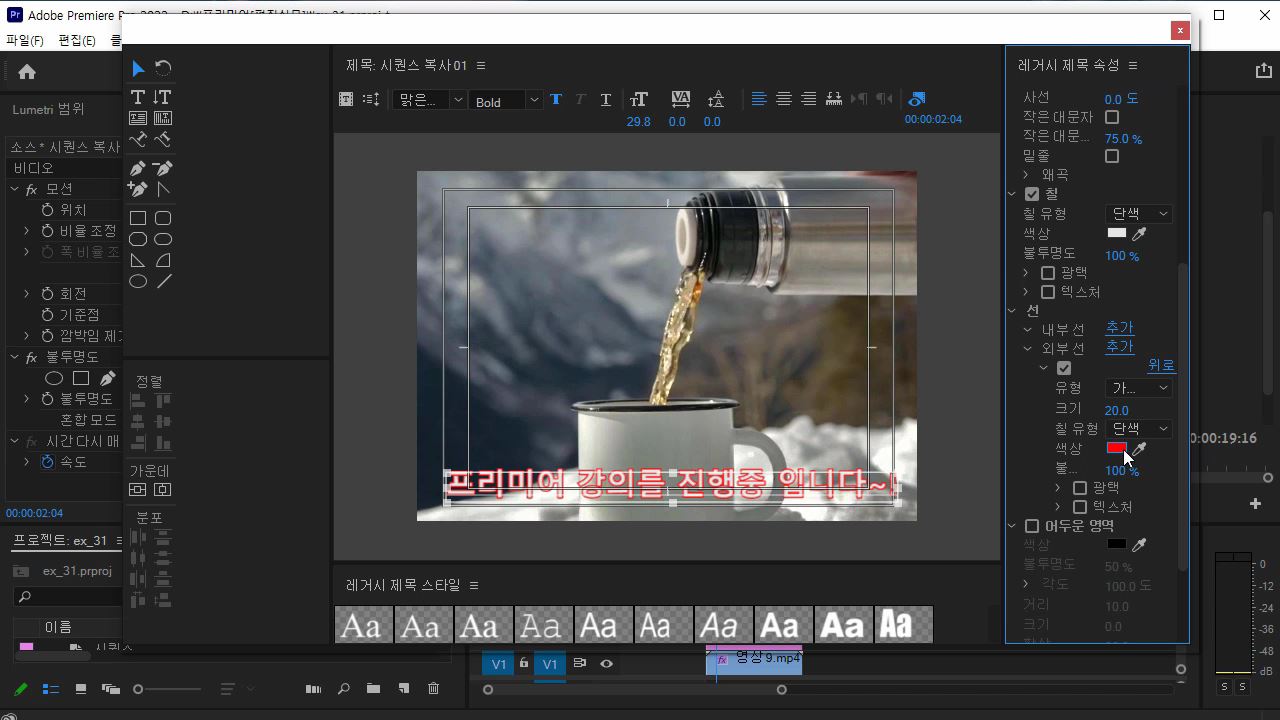Image resolution: width=1280 pixels, height=720 pixels.
Task: Open stroke 칠 유형 dropdown
Action: point(1139,429)
